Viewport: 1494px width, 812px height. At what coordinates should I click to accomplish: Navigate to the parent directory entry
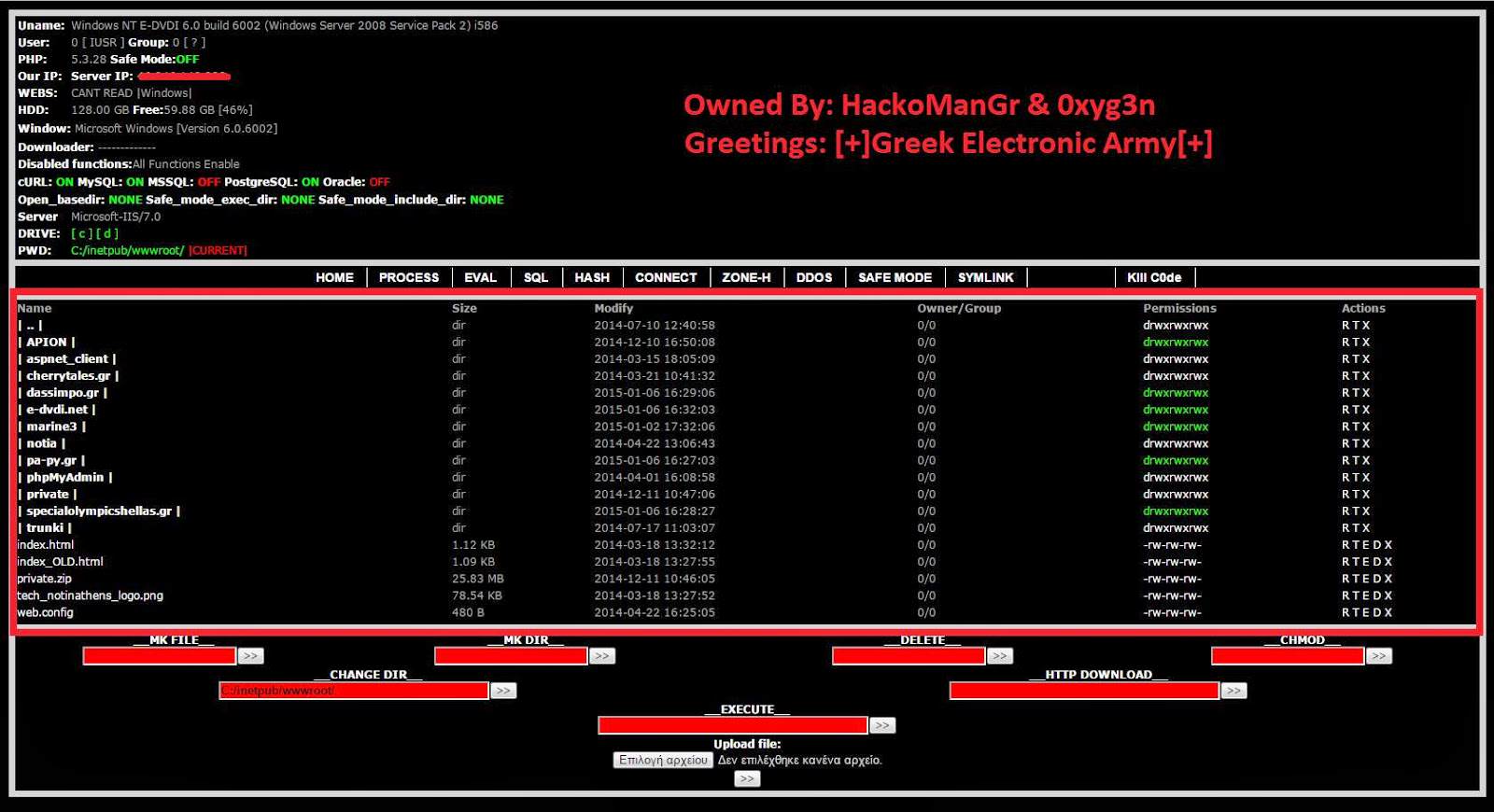point(30,325)
